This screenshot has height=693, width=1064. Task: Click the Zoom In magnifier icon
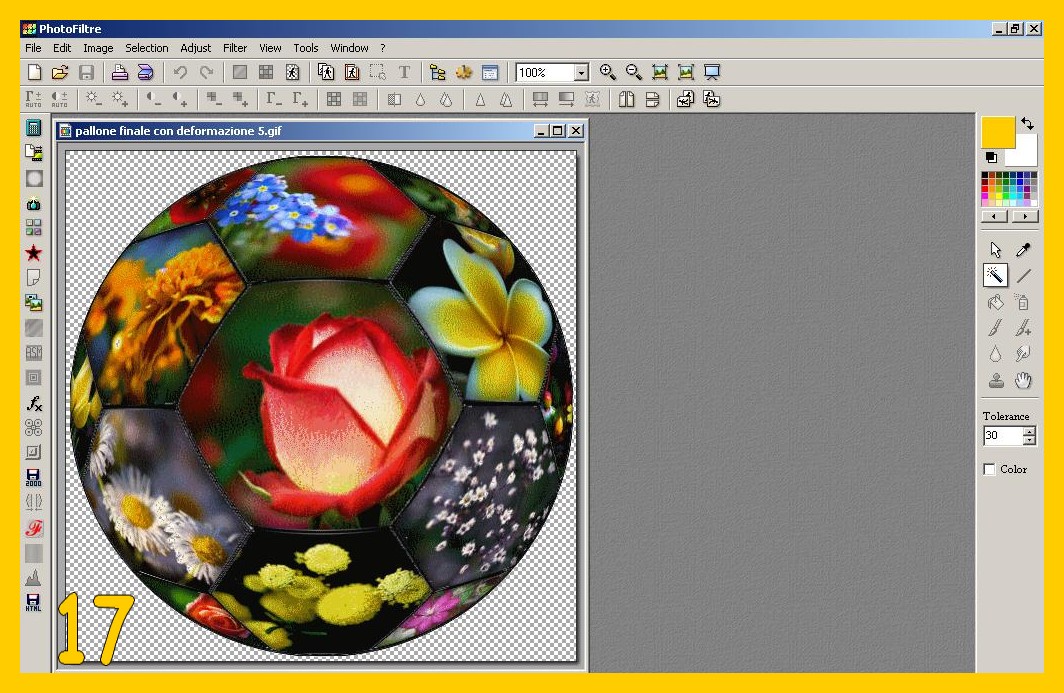[607, 72]
